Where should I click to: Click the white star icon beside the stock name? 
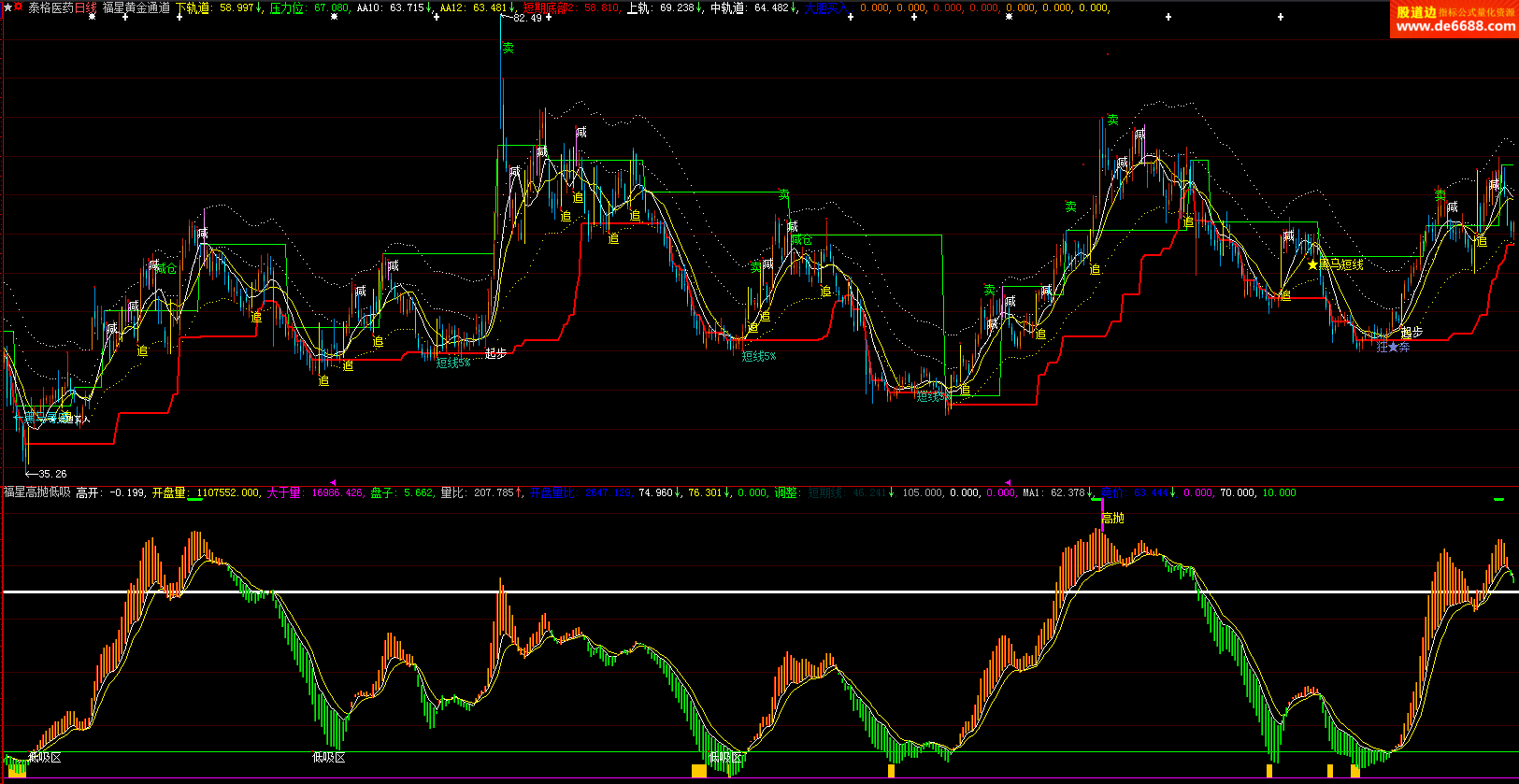[x=7, y=7]
